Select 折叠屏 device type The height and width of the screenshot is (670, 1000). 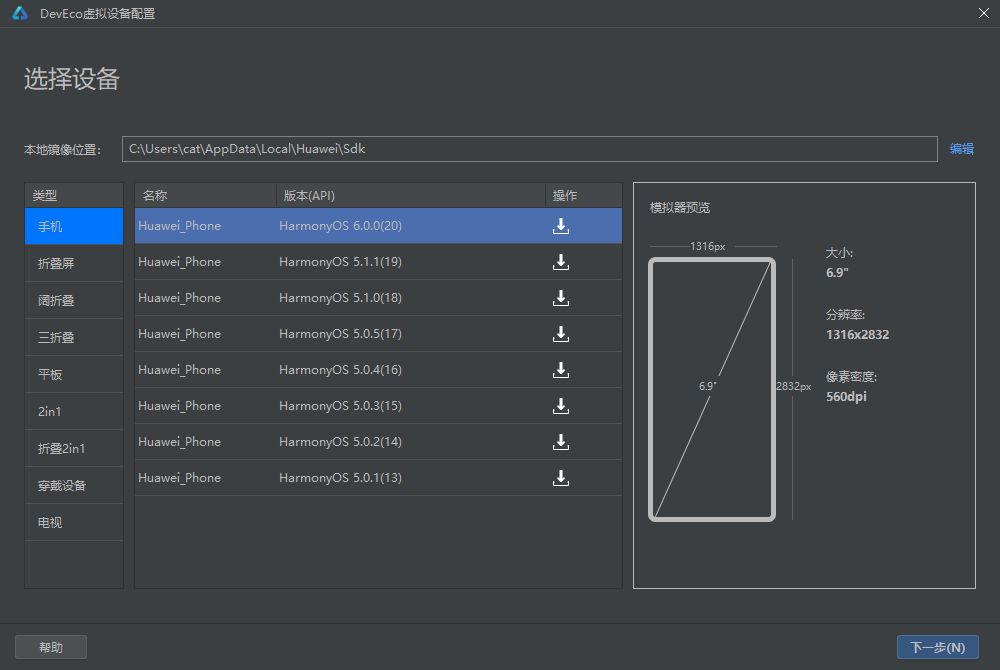pos(74,263)
